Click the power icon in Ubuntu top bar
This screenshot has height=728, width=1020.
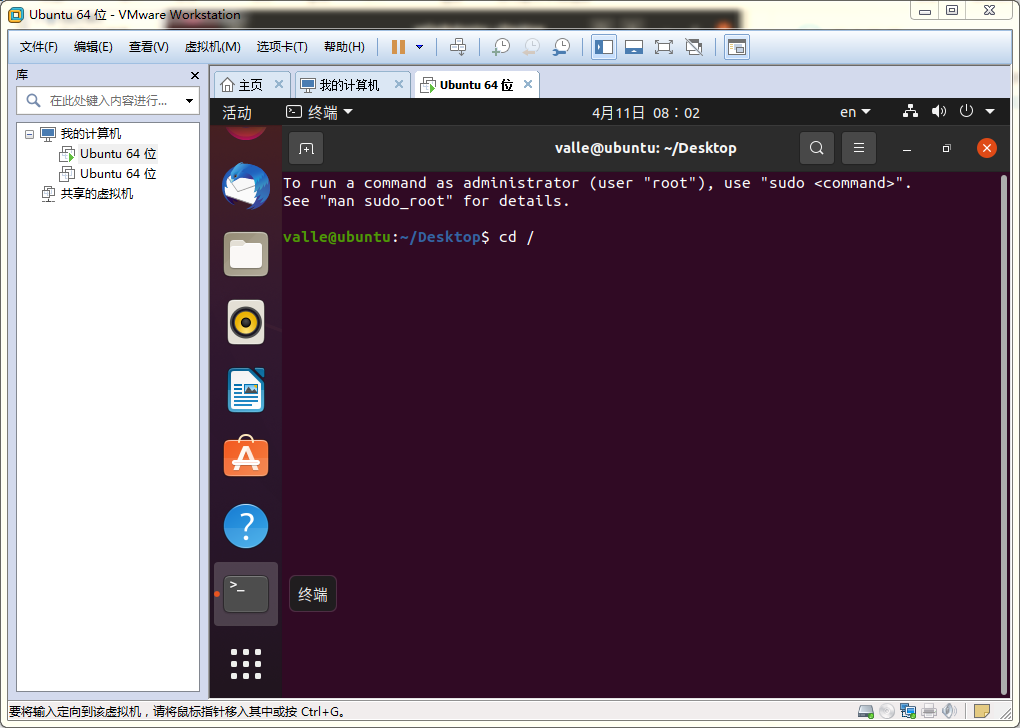tap(967, 112)
